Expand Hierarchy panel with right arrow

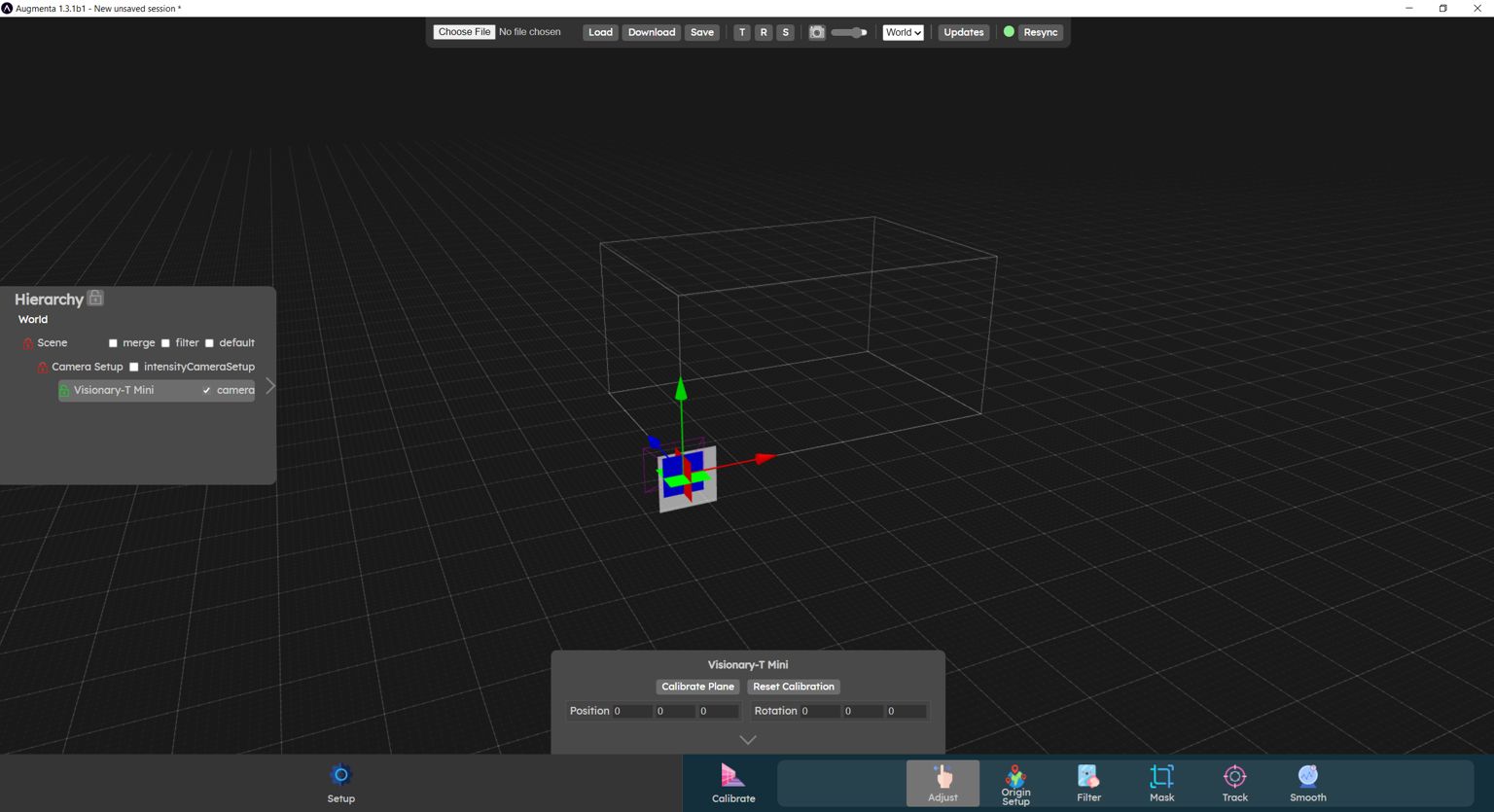[x=270, y=385]
